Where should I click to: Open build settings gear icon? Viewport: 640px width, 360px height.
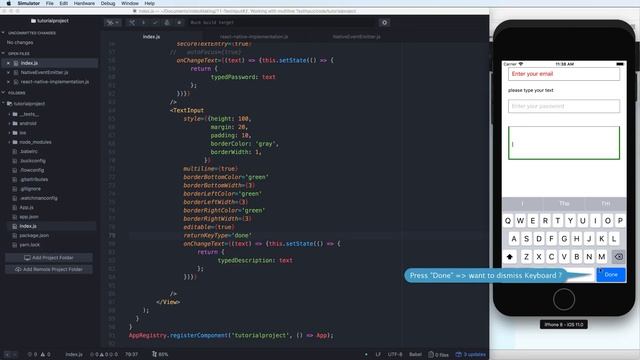(x=384, y=22)
